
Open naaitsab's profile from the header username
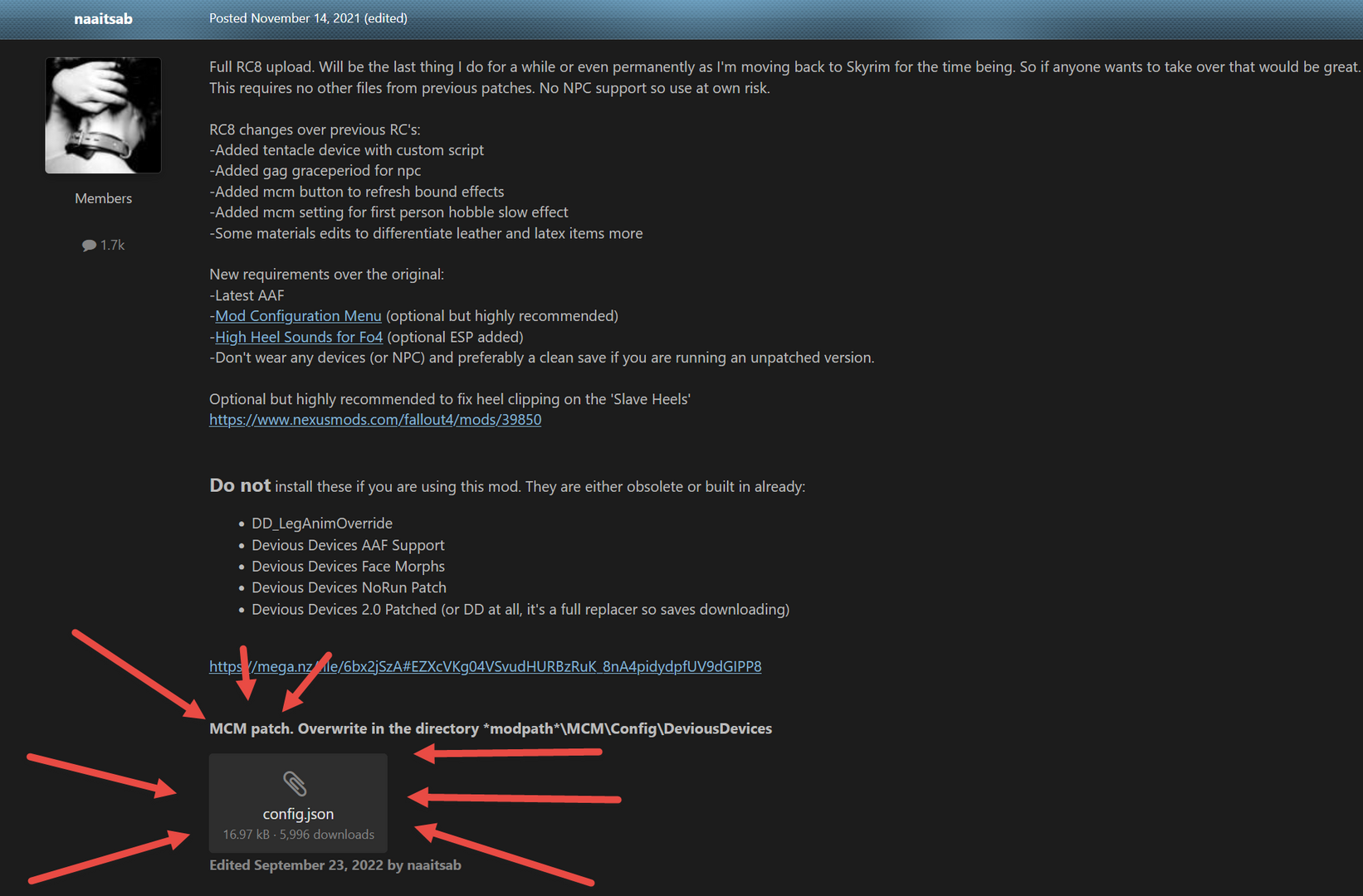[x=103, y=18]
